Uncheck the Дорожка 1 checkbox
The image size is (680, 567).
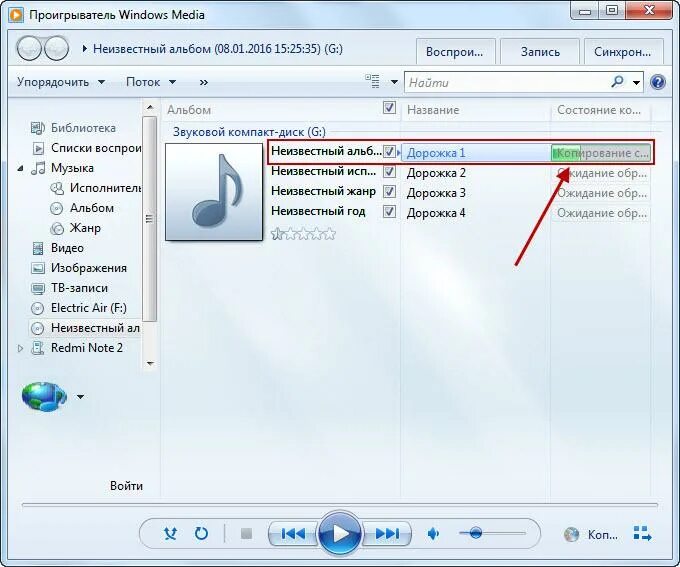pyautogui.click(x=389, y=152)
